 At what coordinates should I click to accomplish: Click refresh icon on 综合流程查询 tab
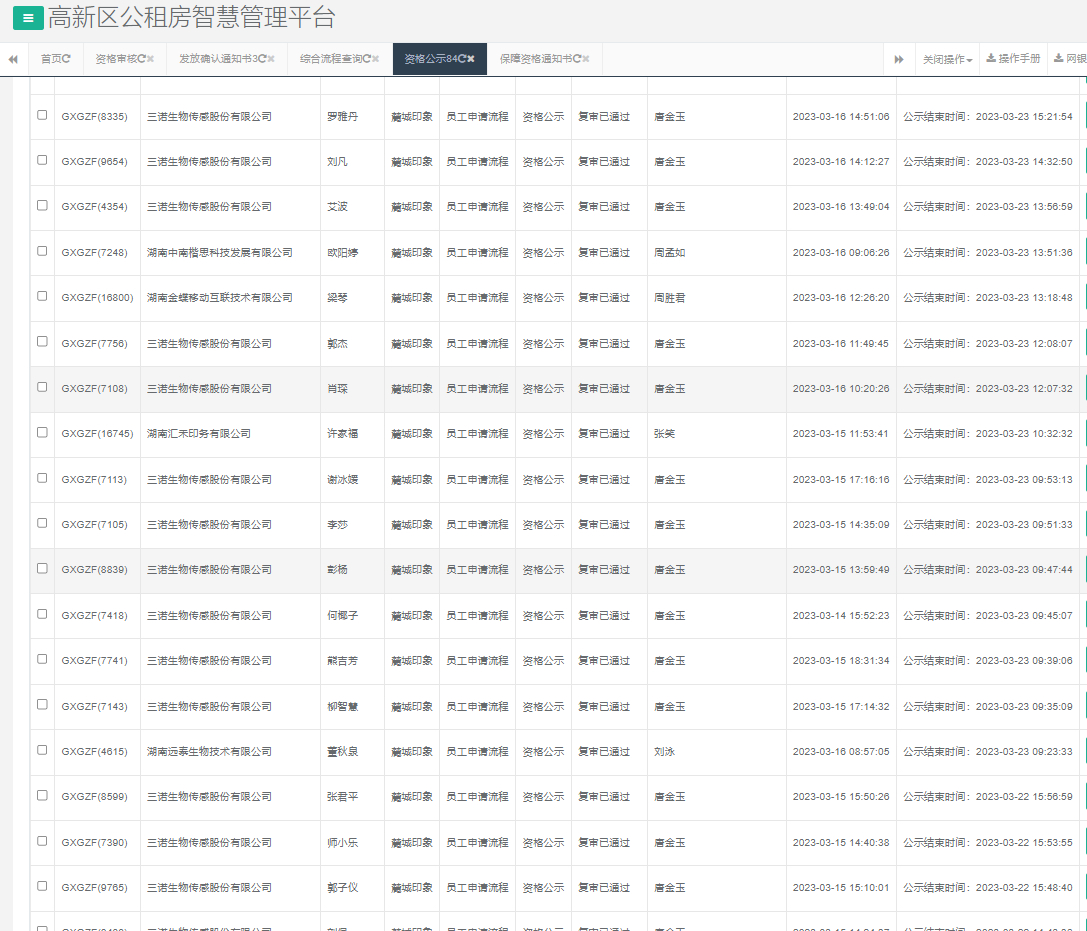[367, 59]
